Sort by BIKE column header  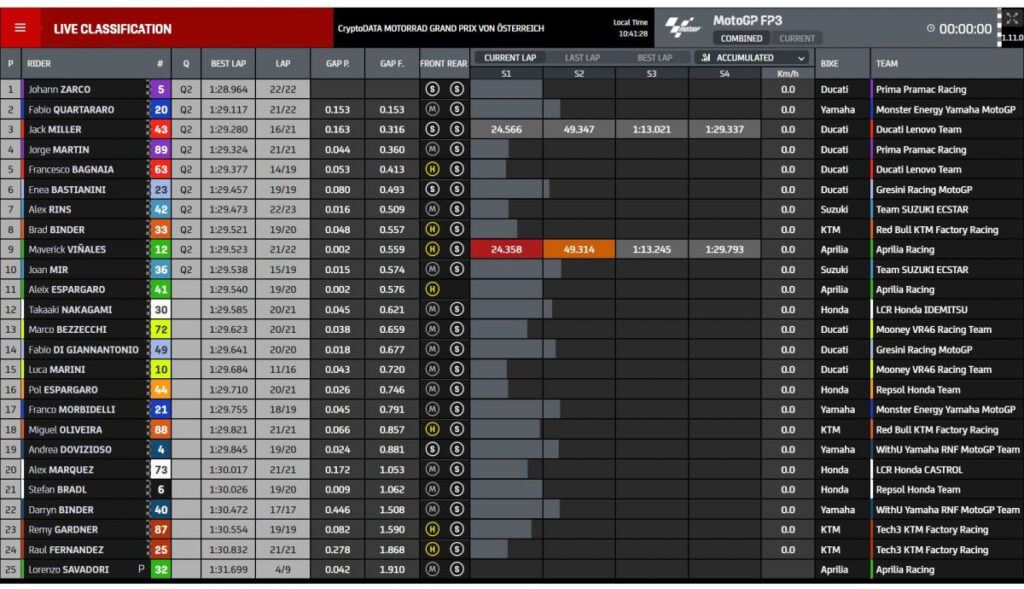click(x=829, y=63)
